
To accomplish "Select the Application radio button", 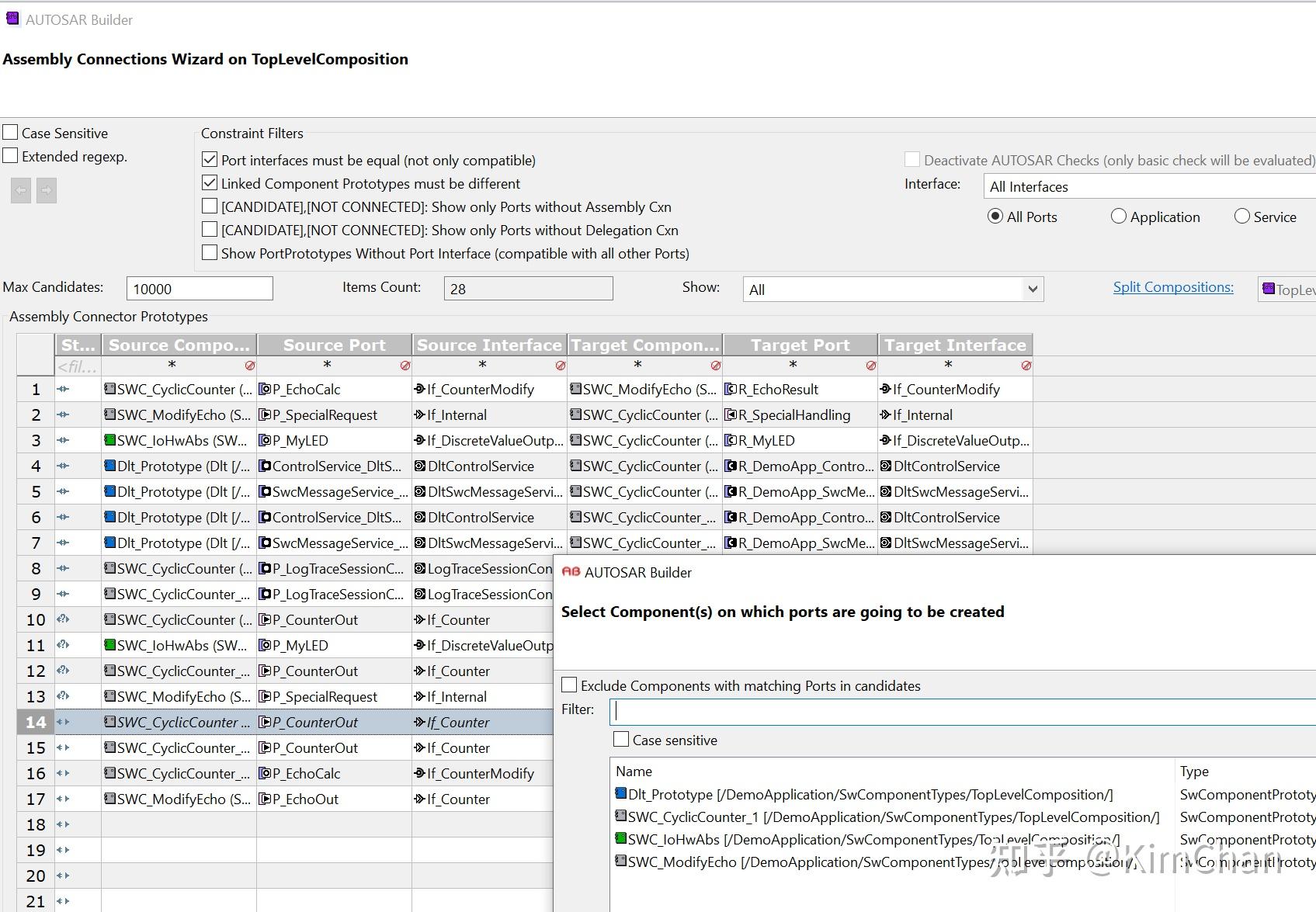I will 1118,217.
